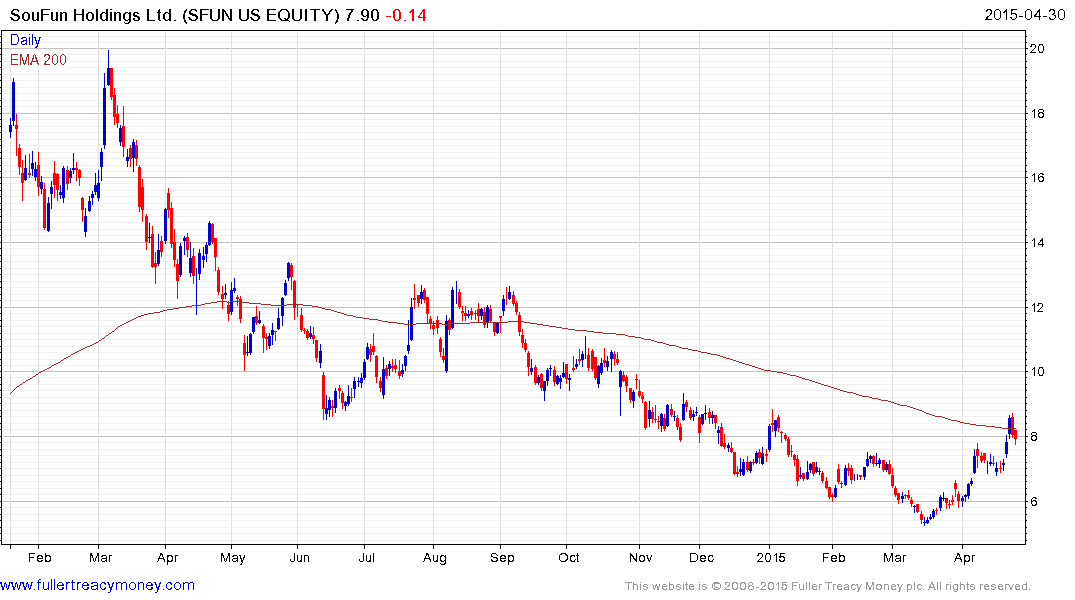This screenshot has width=1075, height=600.
Task: Select the 'Daily' interval label
Action: [x=25, y=40]
